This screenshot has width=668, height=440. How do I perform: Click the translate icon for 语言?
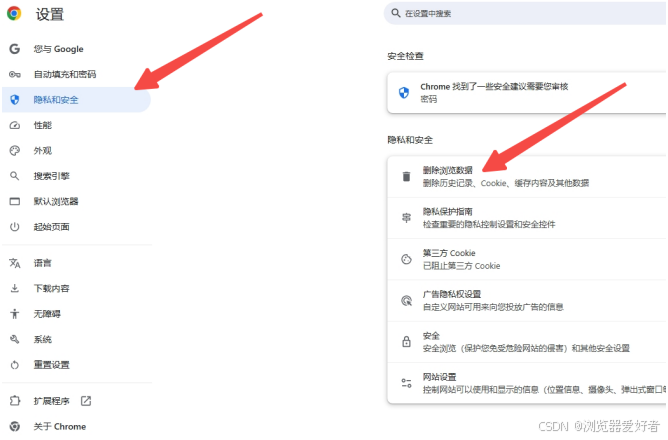14,263
